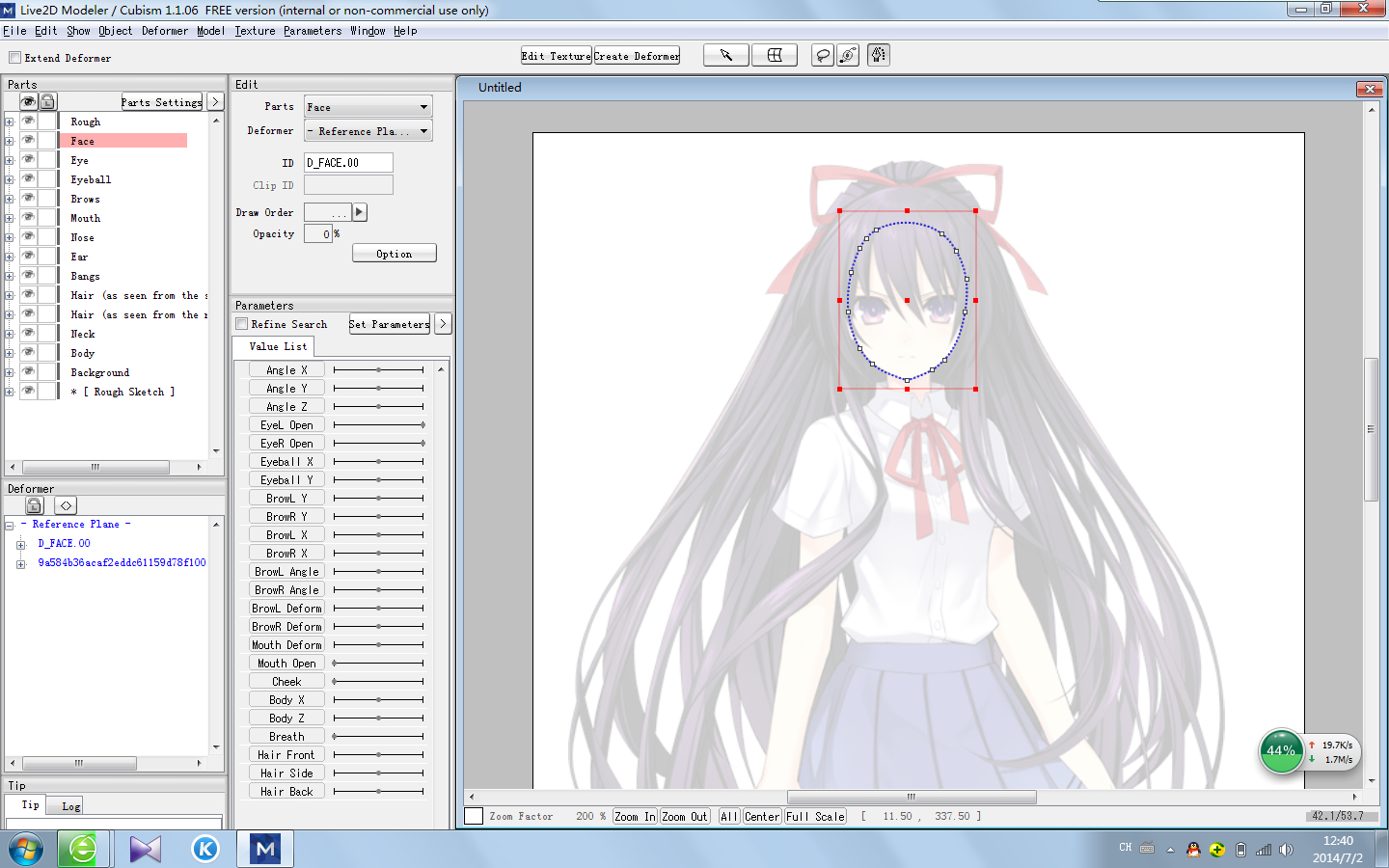Close the Untitled canvas window

pos(1370,89)
